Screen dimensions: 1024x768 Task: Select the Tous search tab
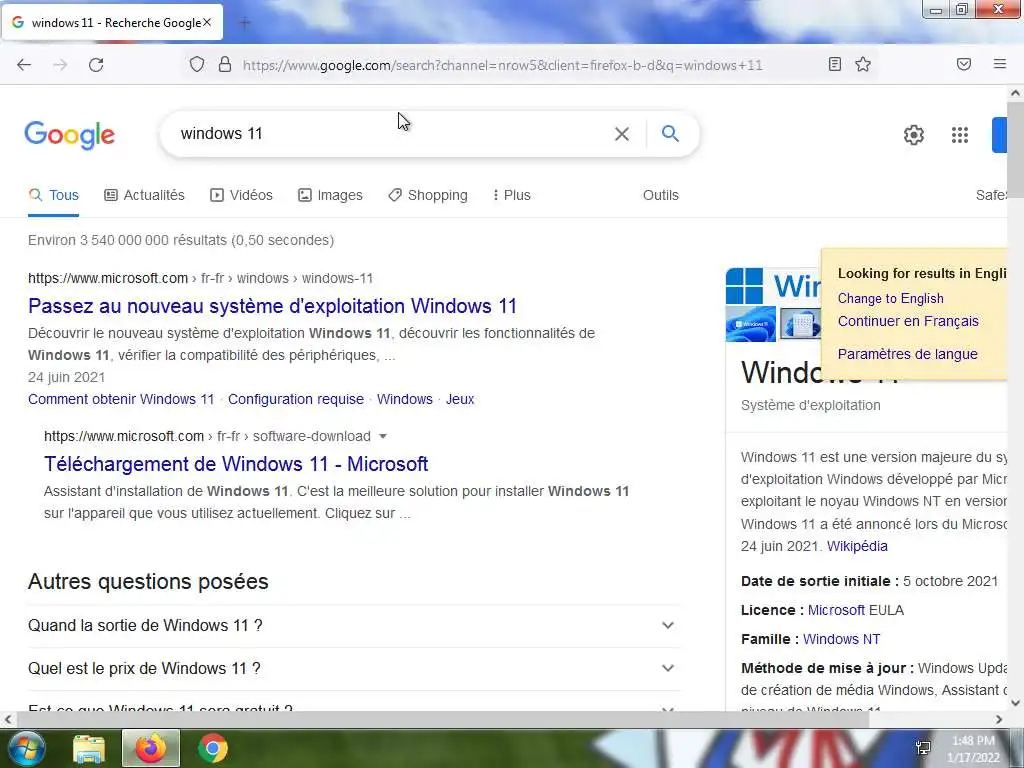tap(54, 195)
